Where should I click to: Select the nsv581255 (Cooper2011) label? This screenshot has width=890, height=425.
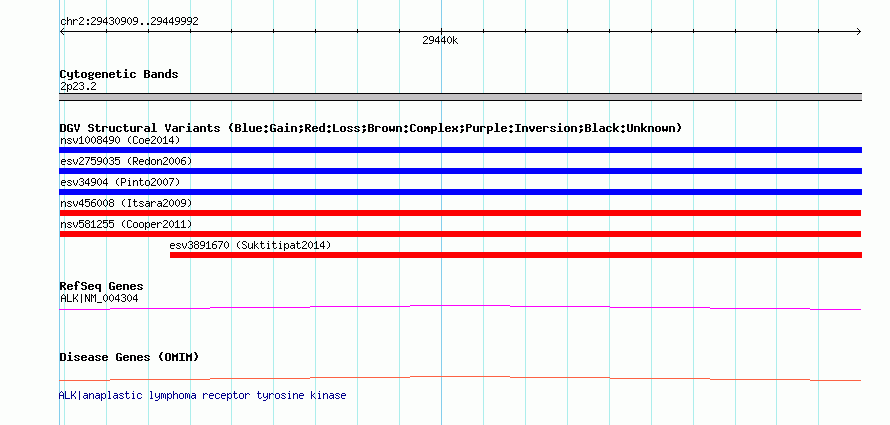[x=126, y=224]
